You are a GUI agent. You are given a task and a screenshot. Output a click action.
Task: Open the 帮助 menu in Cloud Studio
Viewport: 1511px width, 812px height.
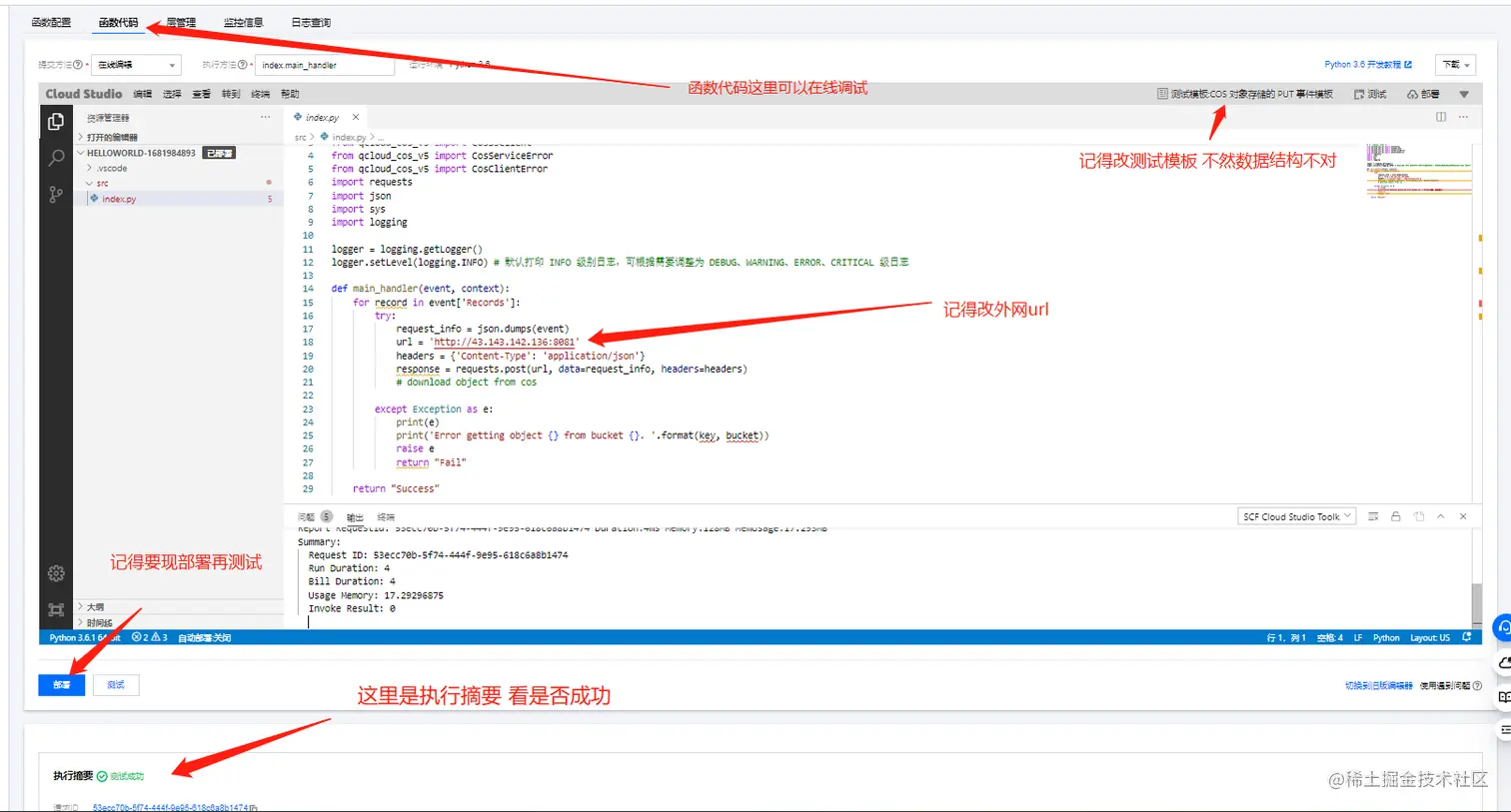click(290, 94)
